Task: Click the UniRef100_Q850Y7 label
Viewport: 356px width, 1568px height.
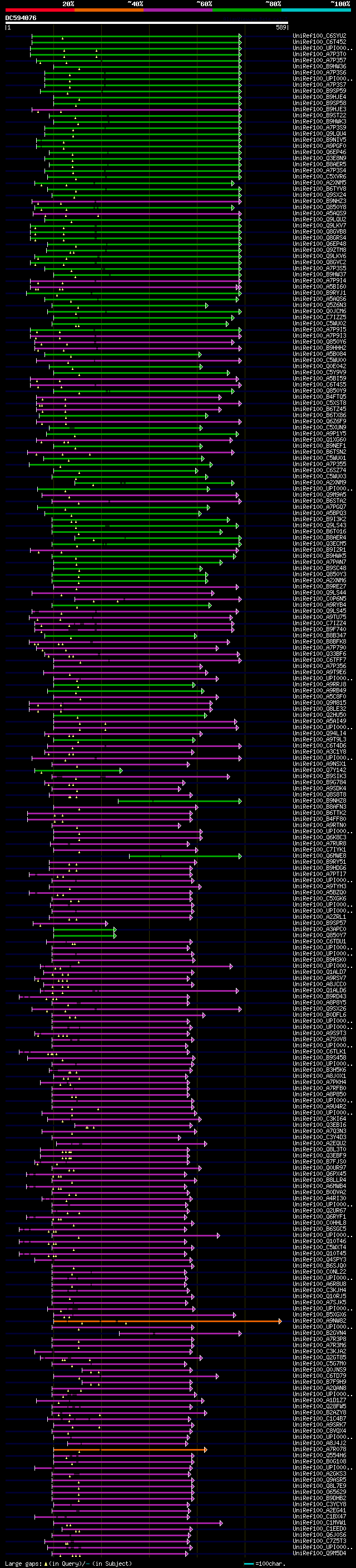Action: pyautogui.click(x=319, y=935)
